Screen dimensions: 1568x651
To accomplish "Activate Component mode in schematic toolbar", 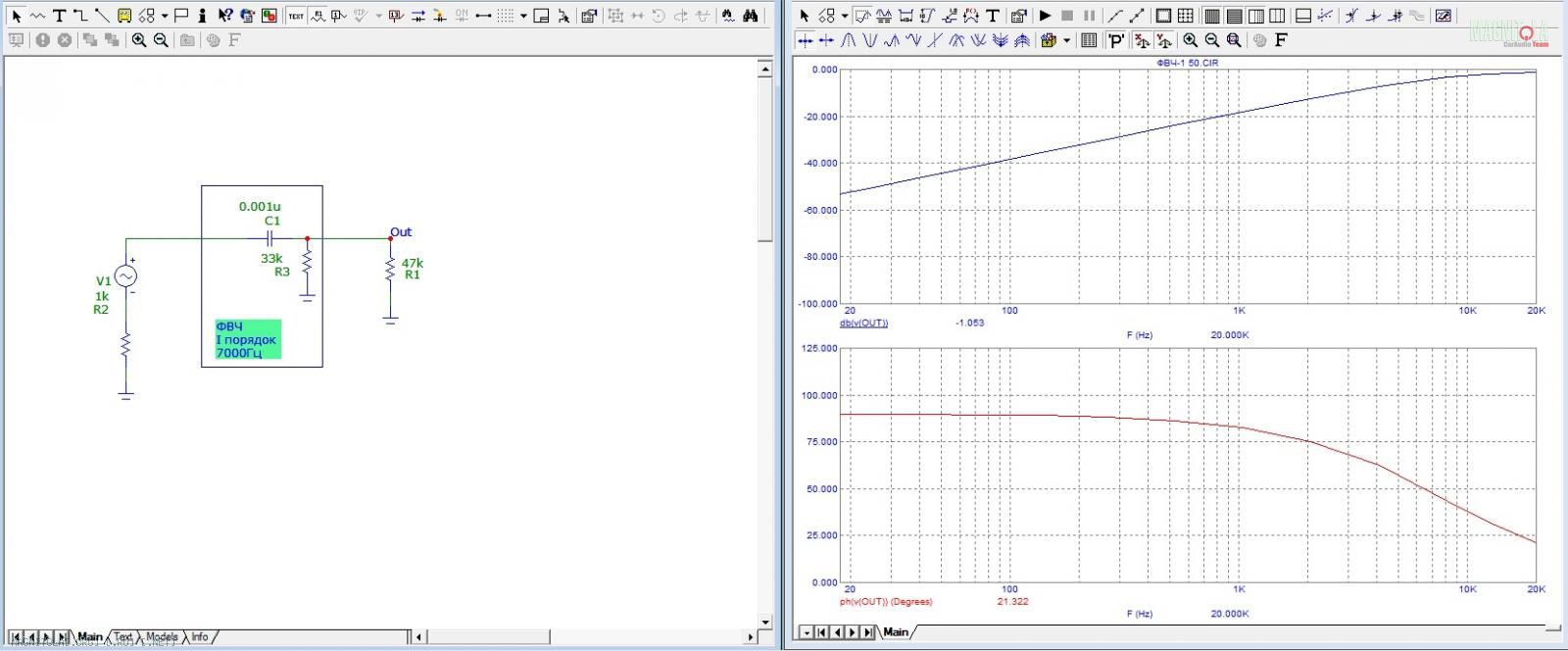I will [x=37, y=16].
